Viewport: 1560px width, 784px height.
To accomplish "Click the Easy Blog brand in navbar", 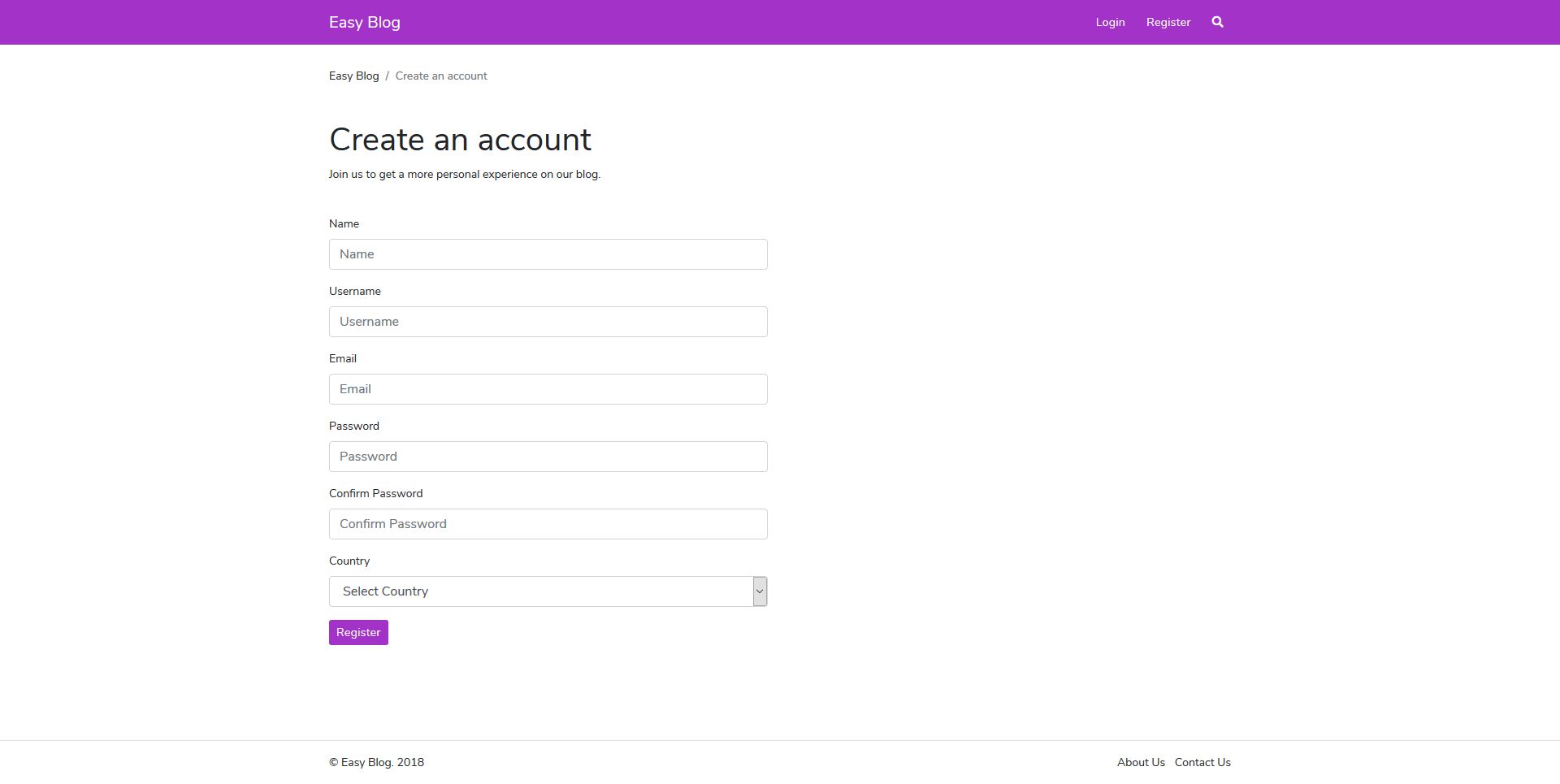I will point(364,22).
